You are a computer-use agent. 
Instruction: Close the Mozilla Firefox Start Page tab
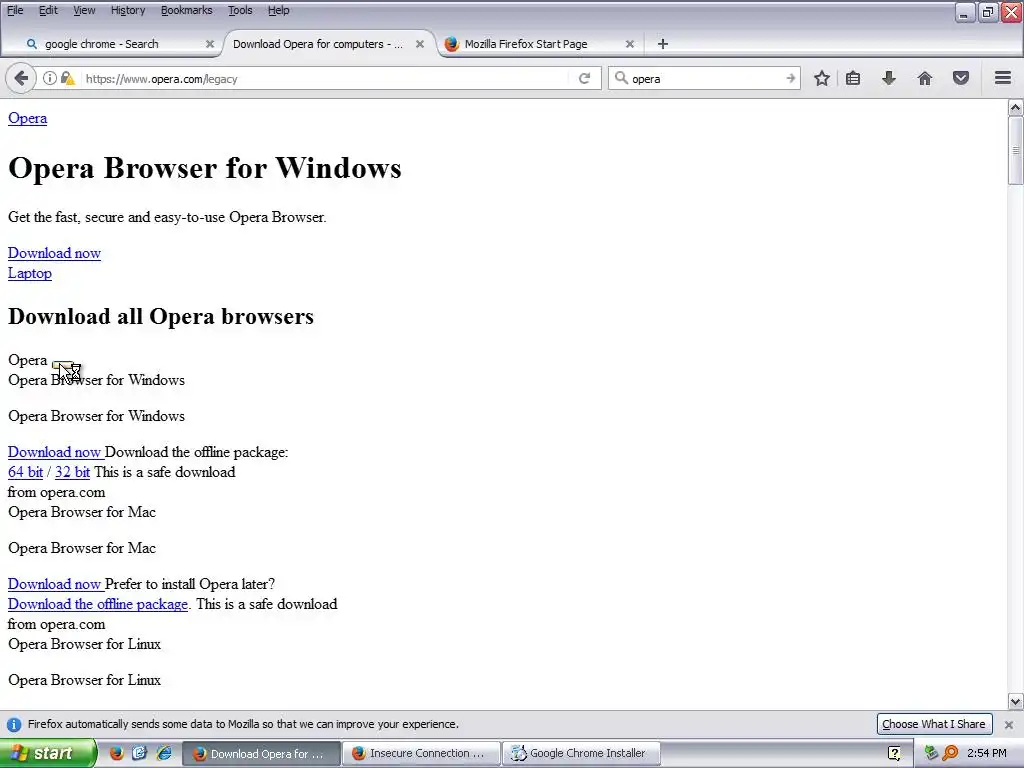click(630, 44)
